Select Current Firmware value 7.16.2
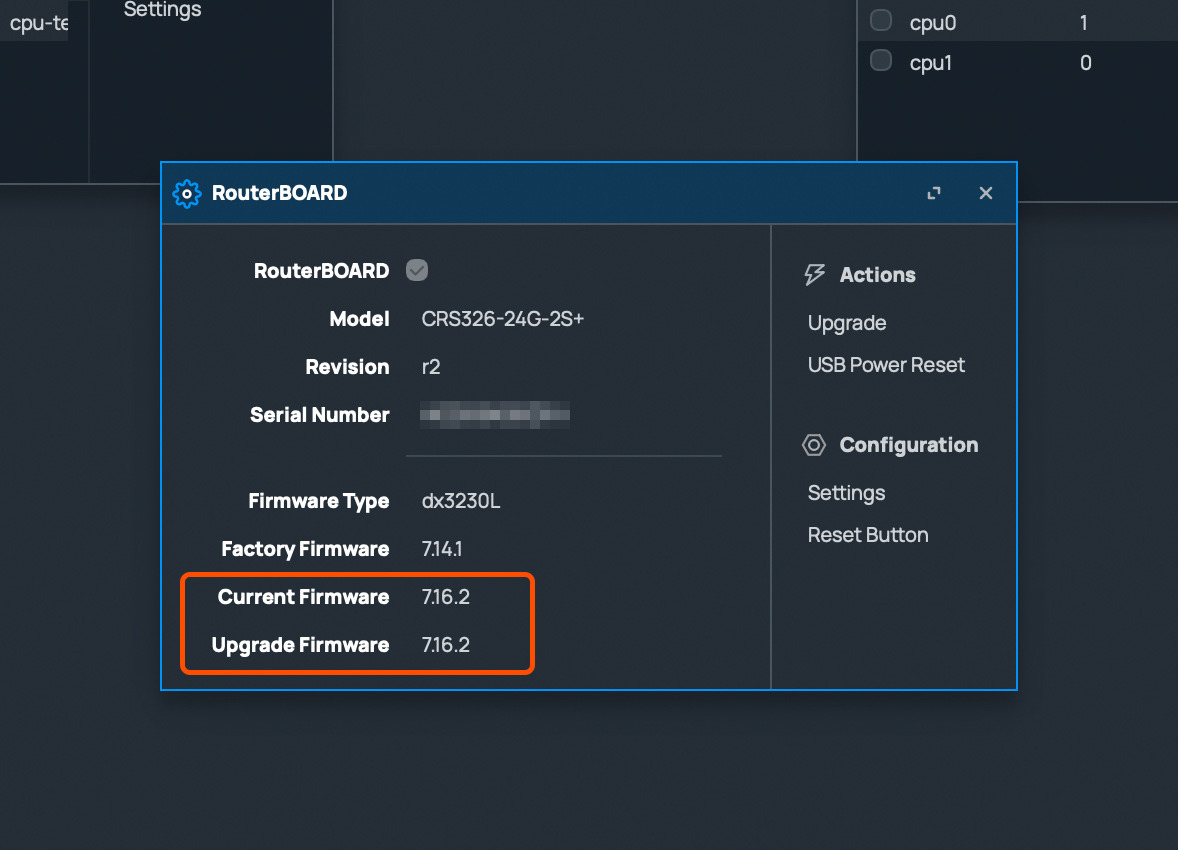 [x=446, y=597]
